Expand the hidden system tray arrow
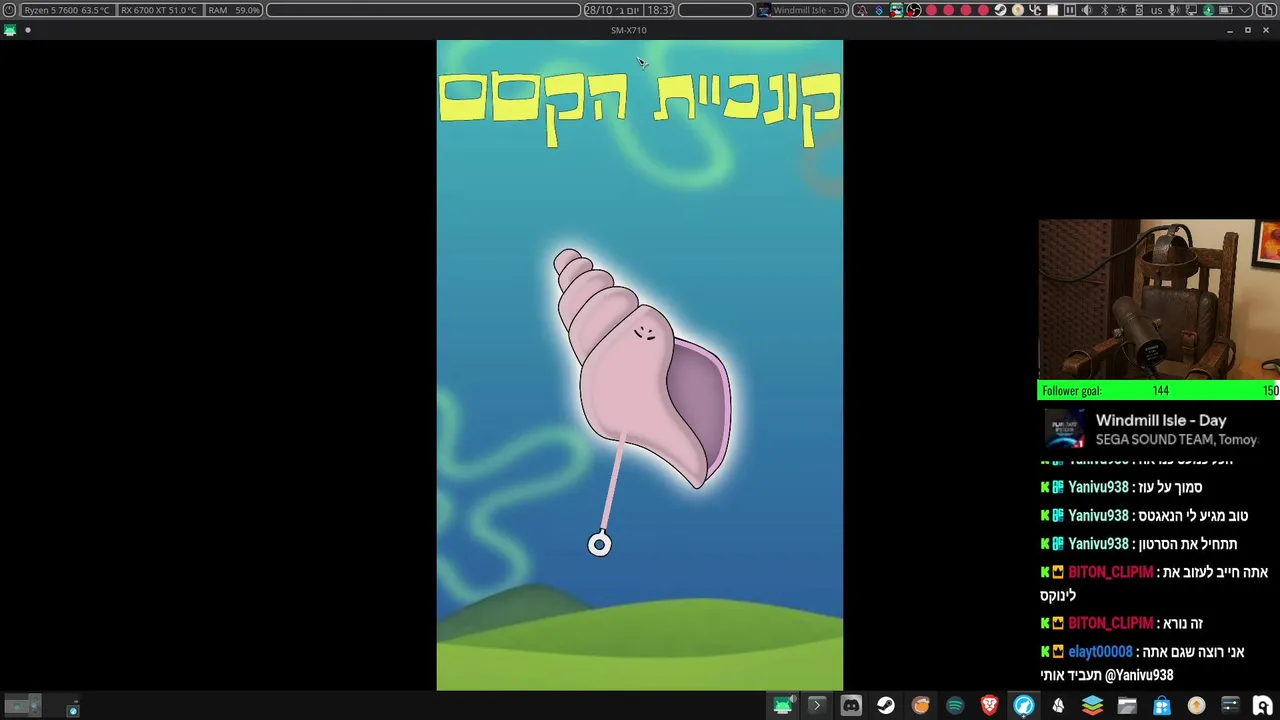The width and height of the screenshot is (1280, 720). click(x=1244, y=10)
